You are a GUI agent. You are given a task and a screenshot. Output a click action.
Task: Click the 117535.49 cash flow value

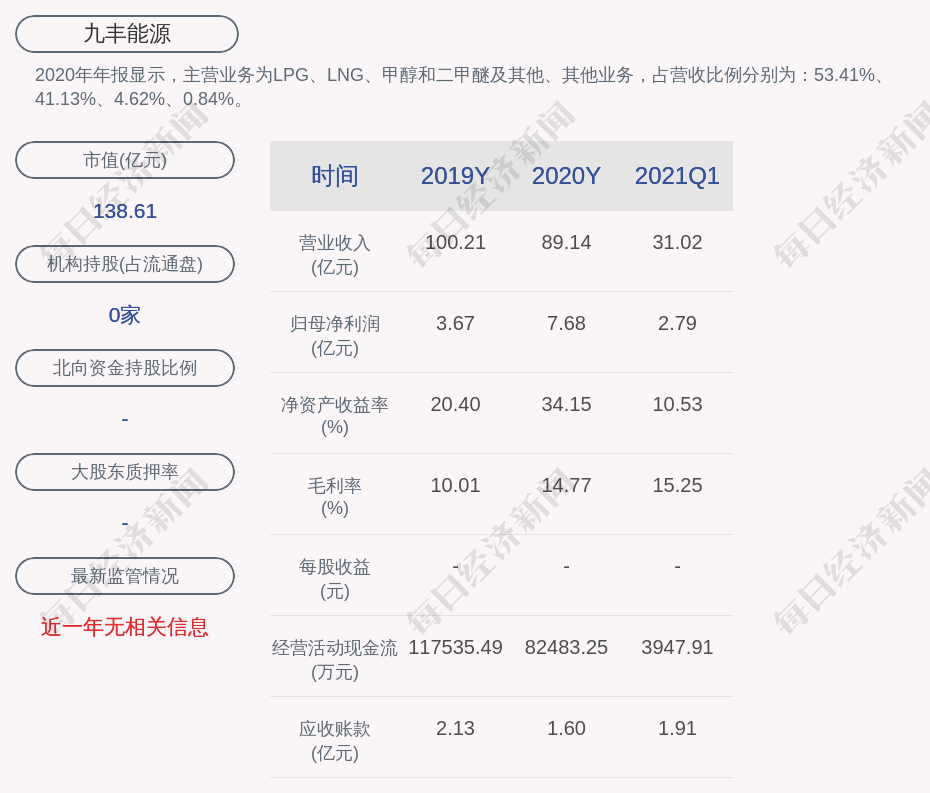tap(455, 647)
